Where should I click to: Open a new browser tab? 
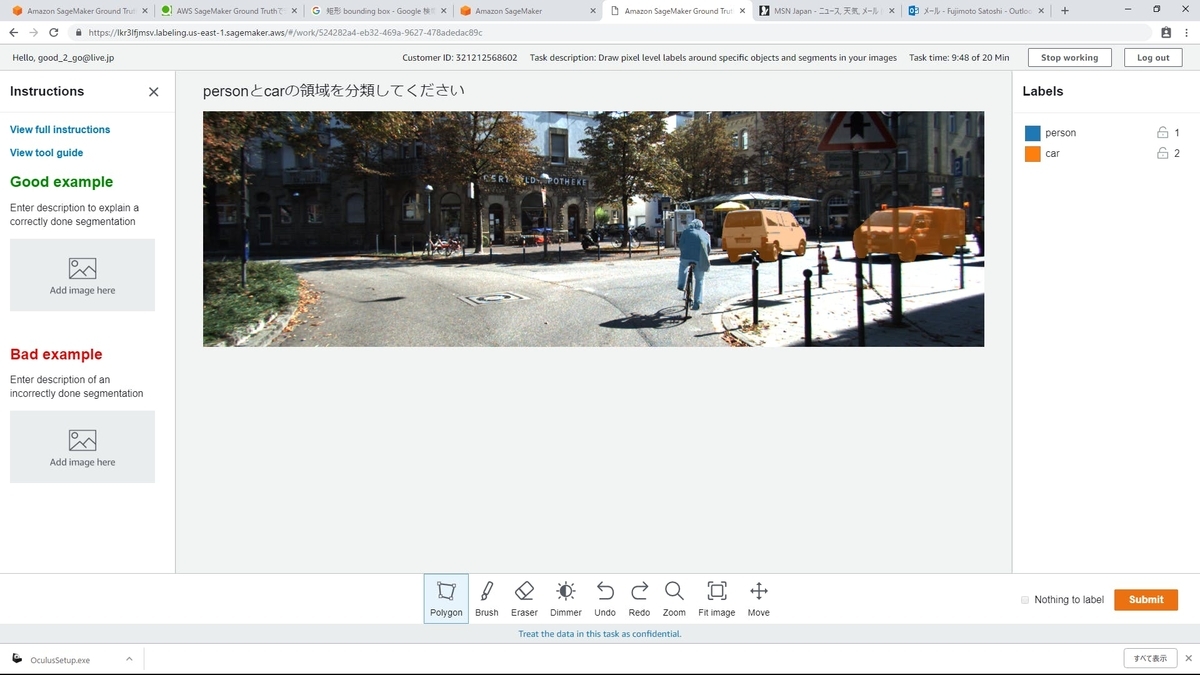[x=1065, y=11]
